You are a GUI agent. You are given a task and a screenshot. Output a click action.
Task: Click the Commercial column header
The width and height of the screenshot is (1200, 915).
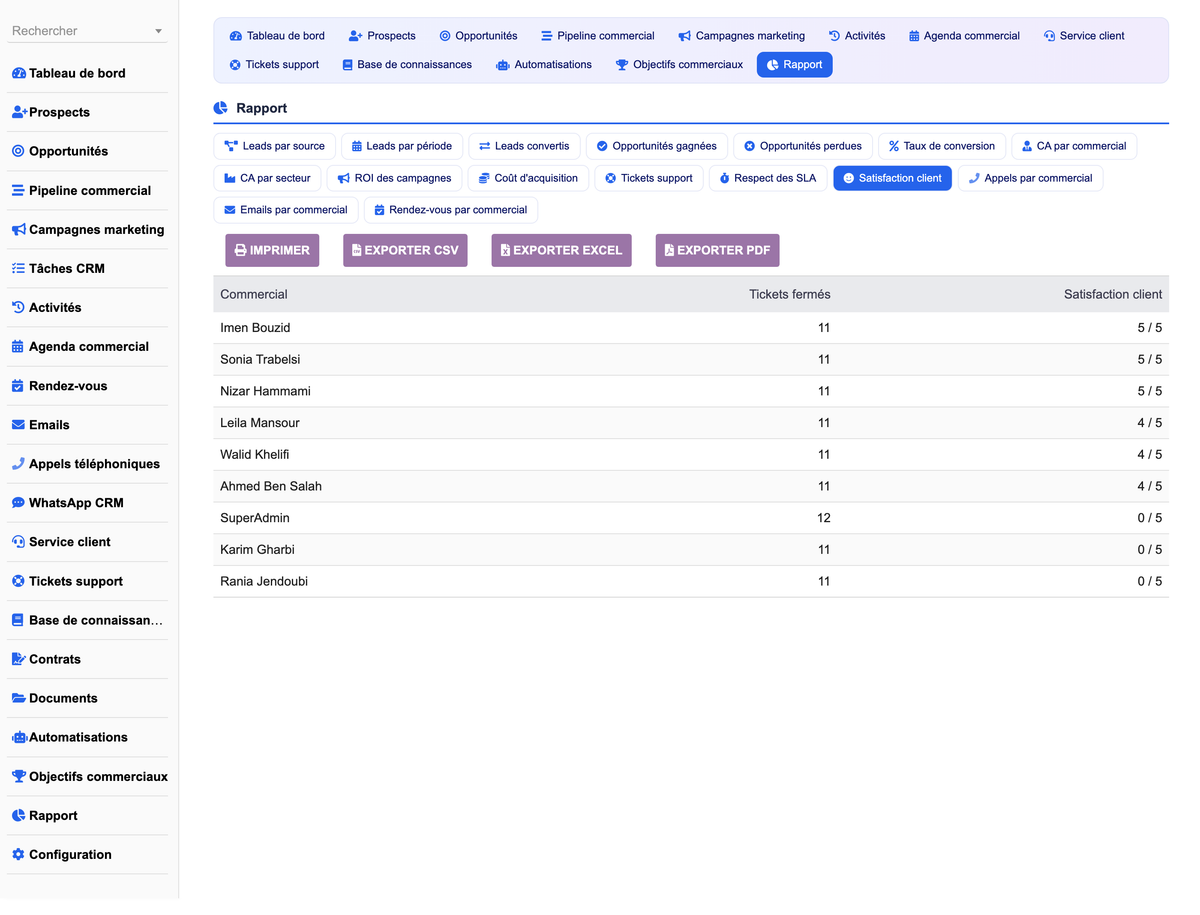254,294
